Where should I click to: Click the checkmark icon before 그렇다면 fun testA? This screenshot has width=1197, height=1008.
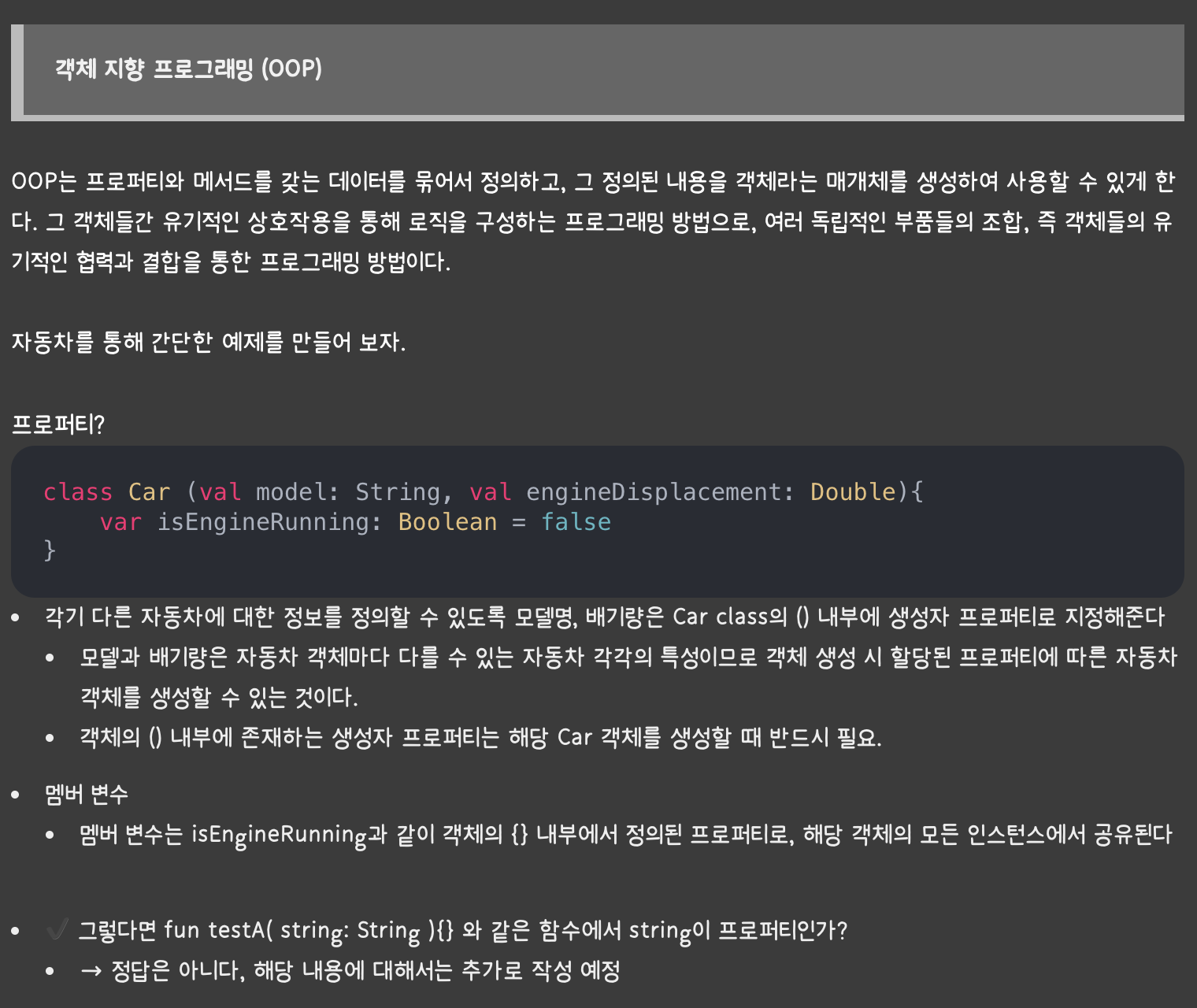pyautogui.click(x=57, y=930)
